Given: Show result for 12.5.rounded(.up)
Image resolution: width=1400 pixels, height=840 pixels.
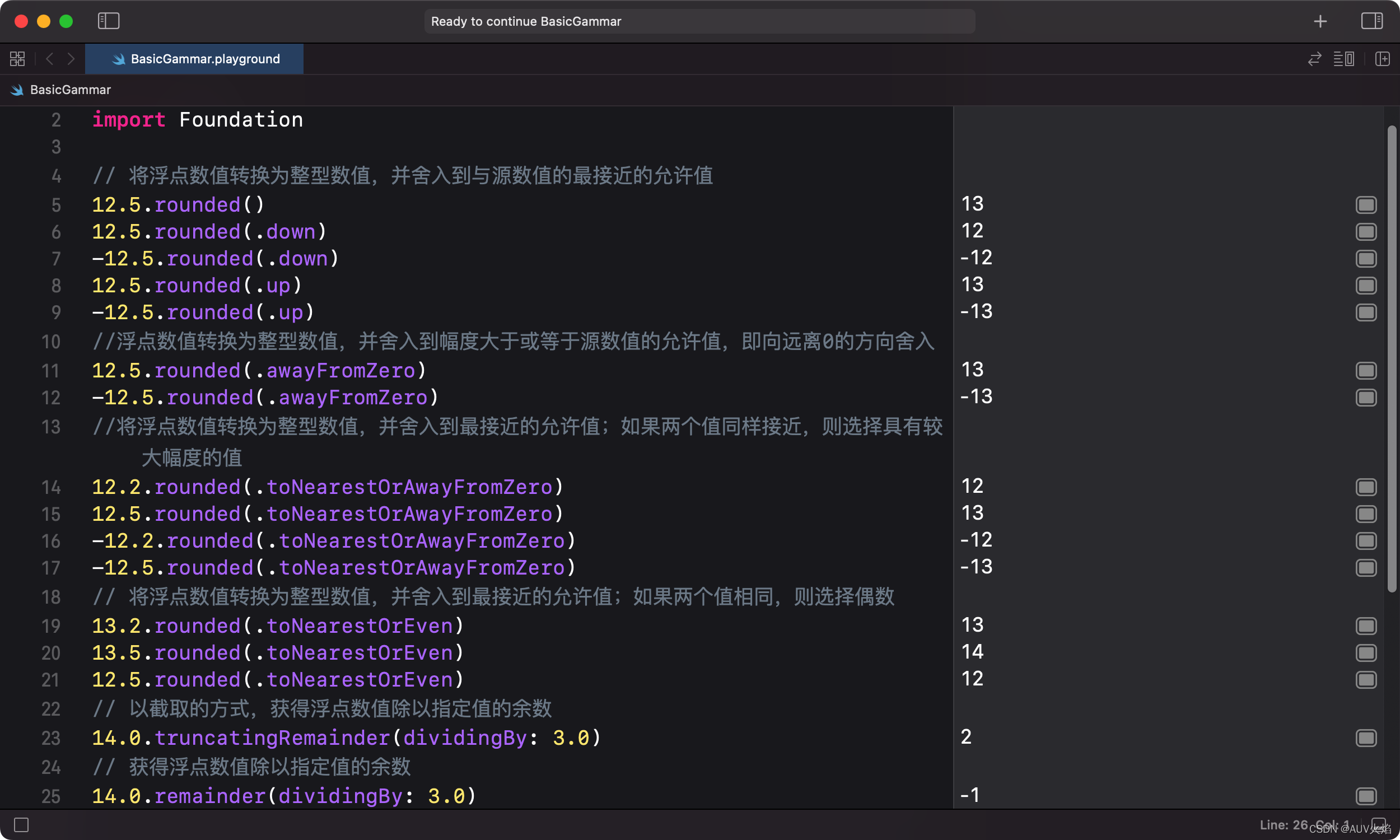Looking at the screenshot, I should [x=1365, y=285].
